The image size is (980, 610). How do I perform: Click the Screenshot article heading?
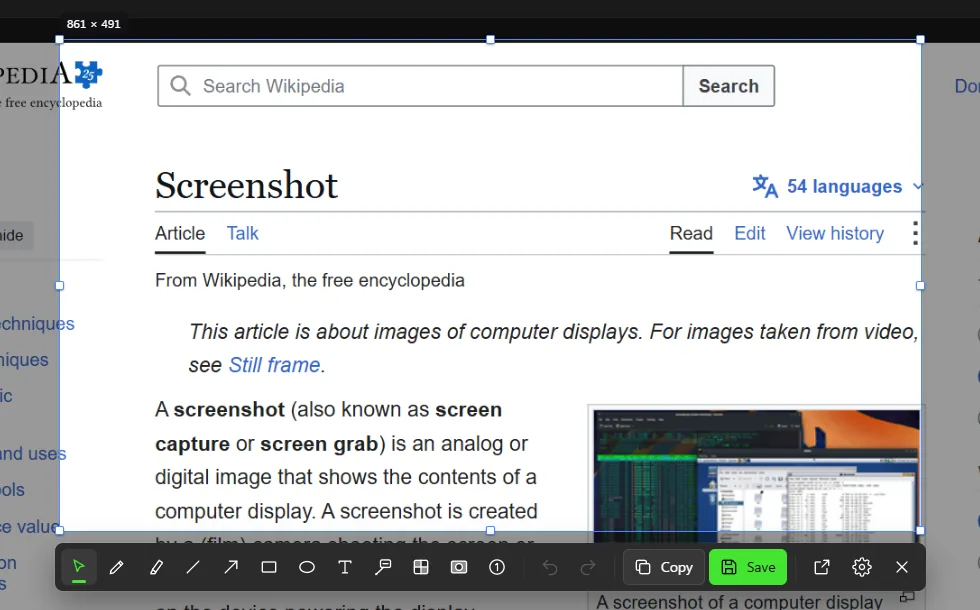[x=246, y=185]
